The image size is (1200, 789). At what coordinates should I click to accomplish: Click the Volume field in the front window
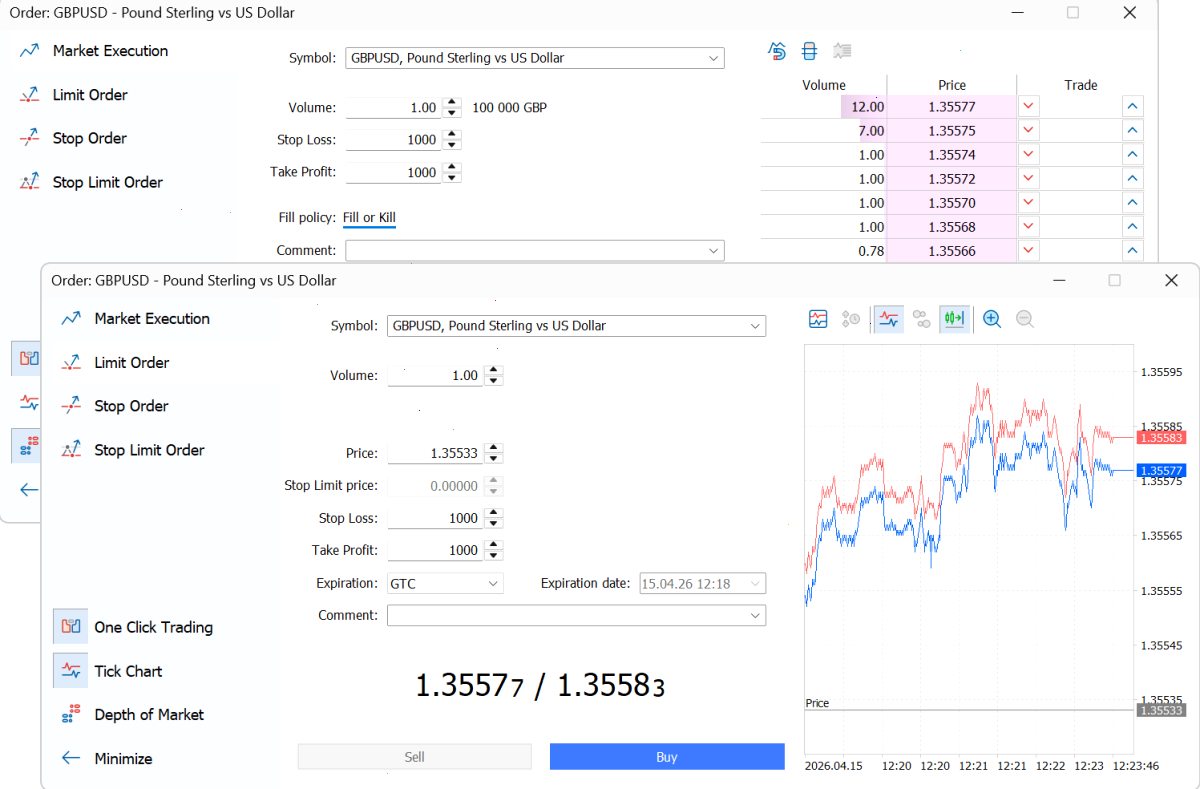tap(434, 376)
